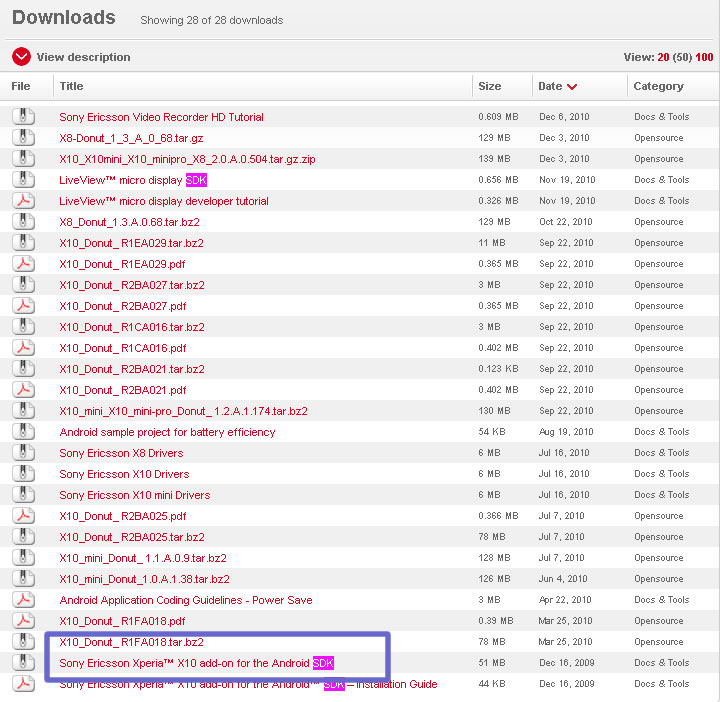Click the '54 KB' size value

[x=491, y=432]
